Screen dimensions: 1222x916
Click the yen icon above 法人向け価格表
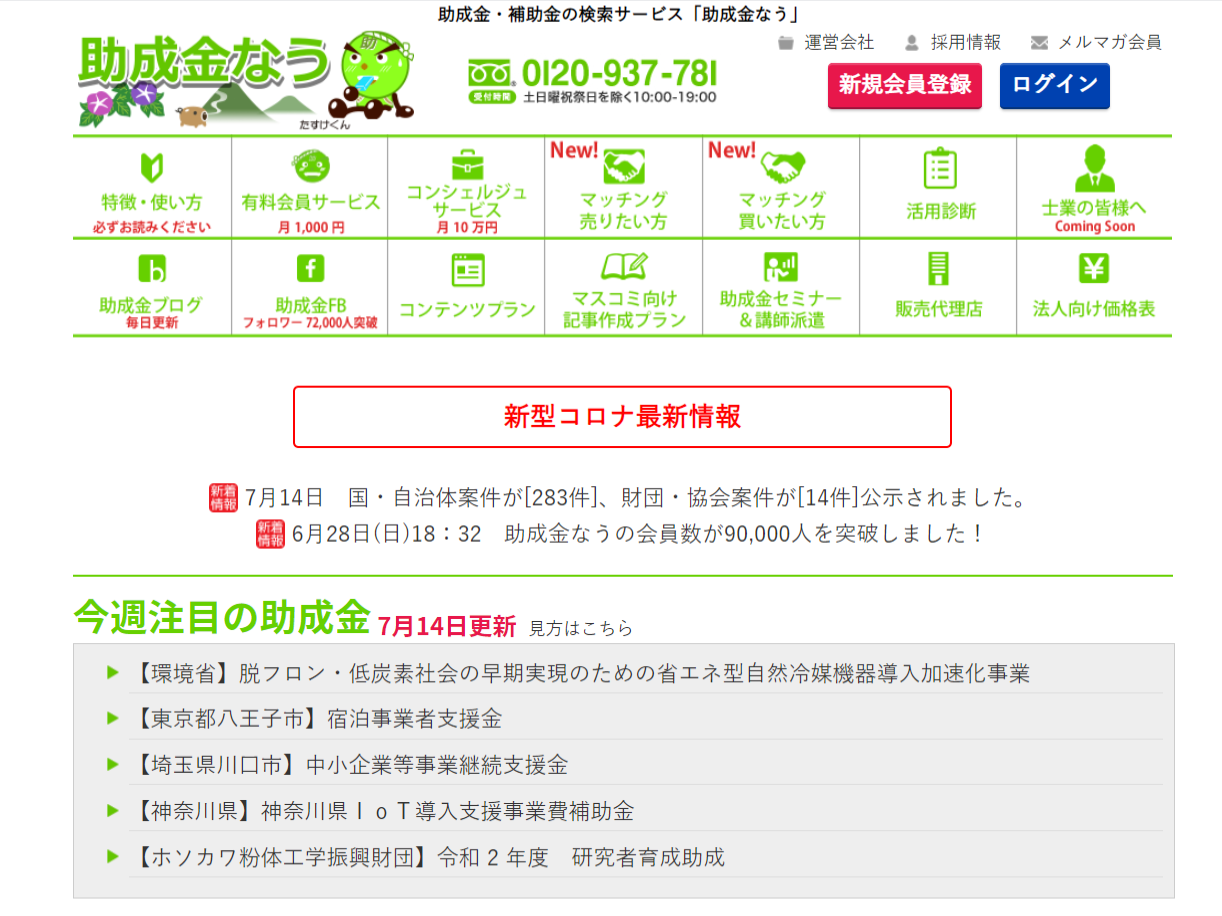[1094, 269]
